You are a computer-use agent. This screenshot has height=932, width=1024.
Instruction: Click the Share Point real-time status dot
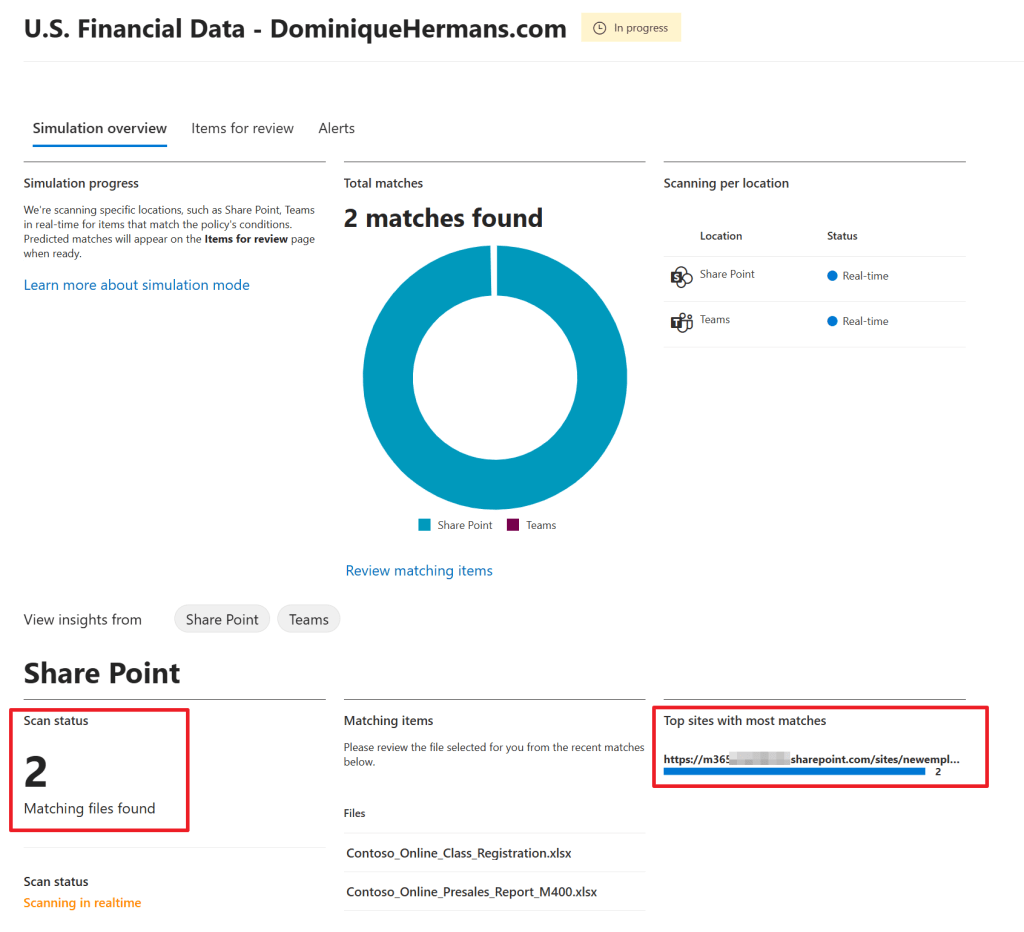[x=832, y=276]
